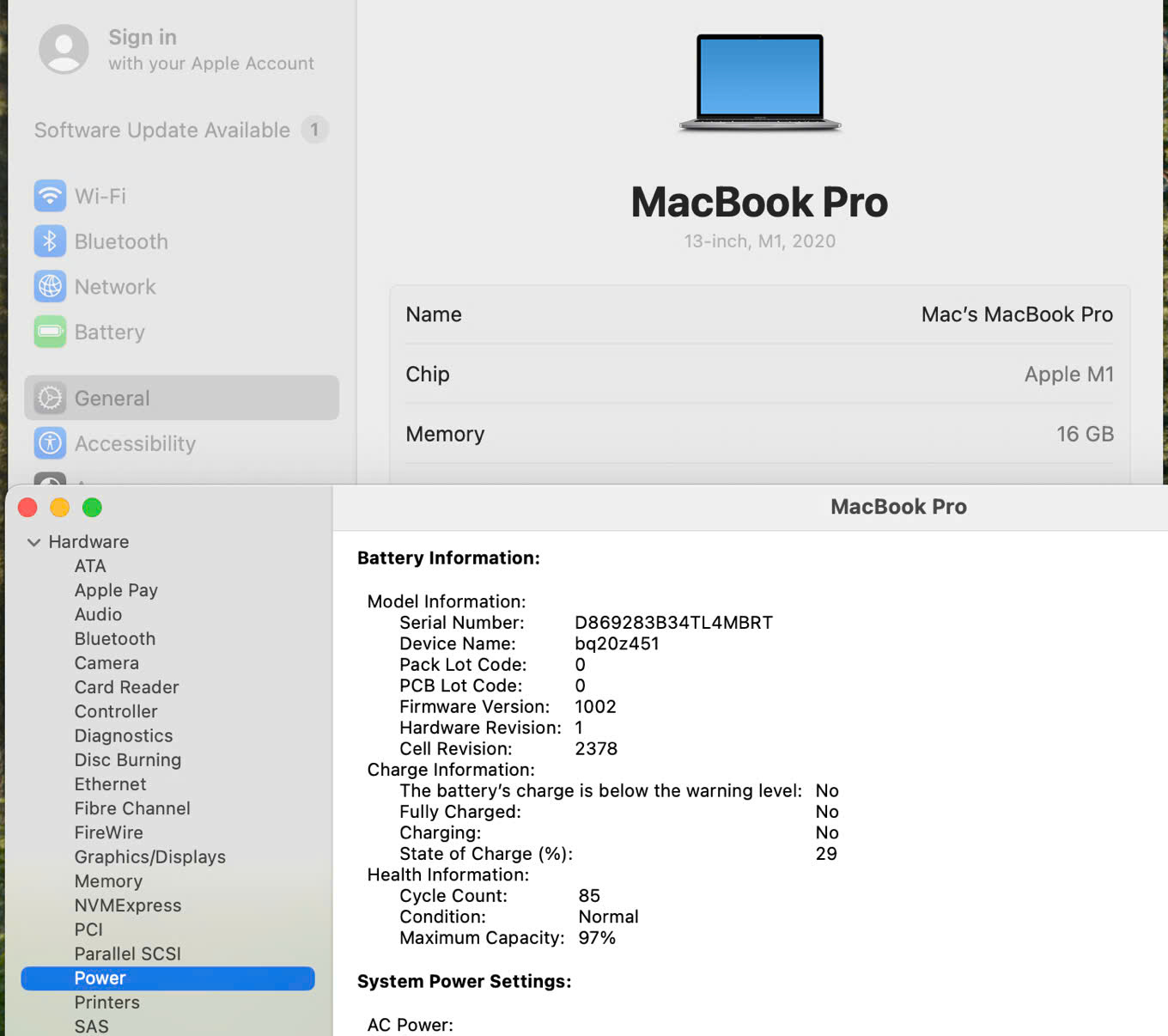The height and width of the screenshot is (1036, 1168).
Task: Select Ethernet in the hardware list
Action: [110, 783]
